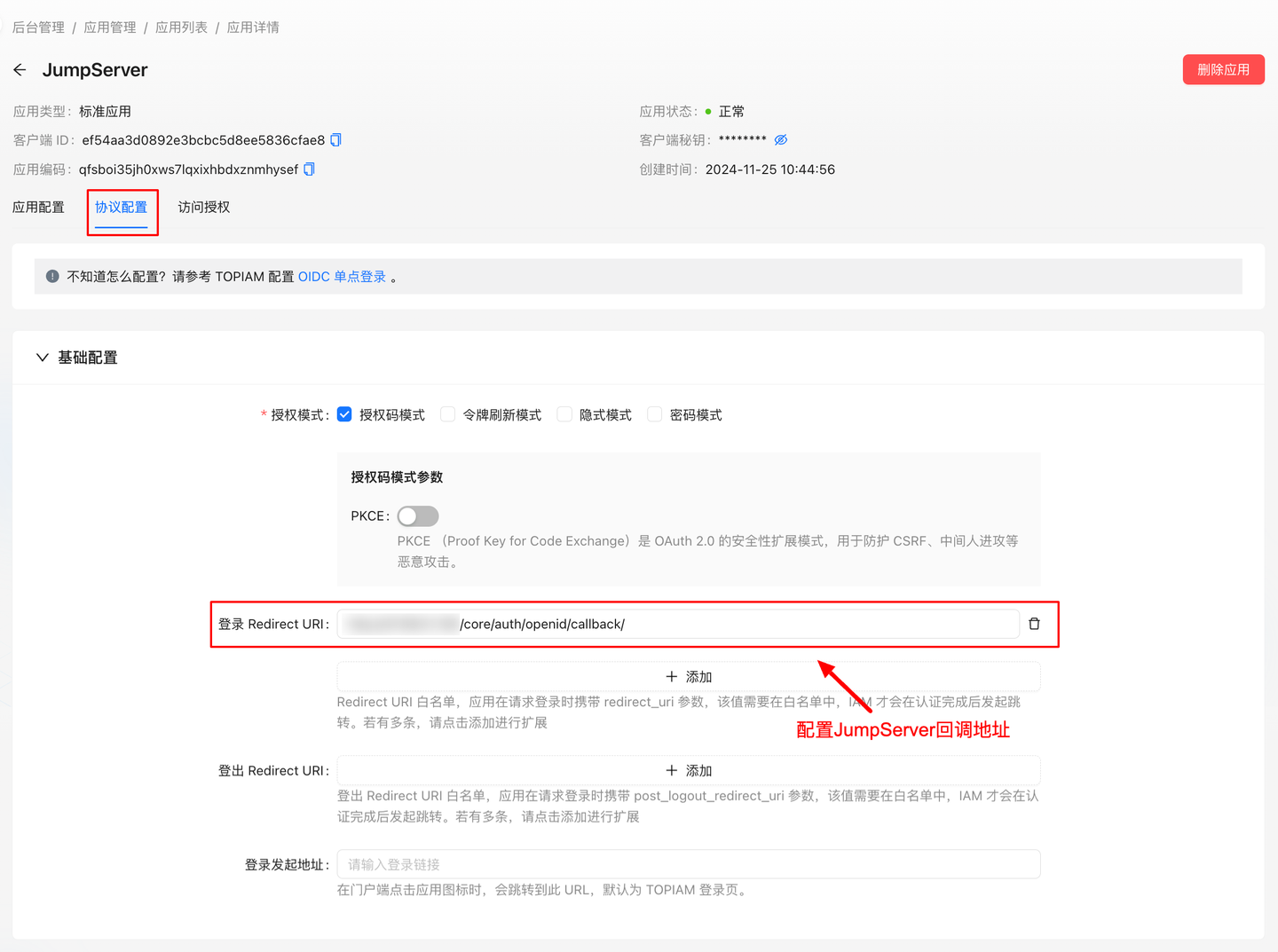Focus the 登录发起地址 input field

[689, 864]
